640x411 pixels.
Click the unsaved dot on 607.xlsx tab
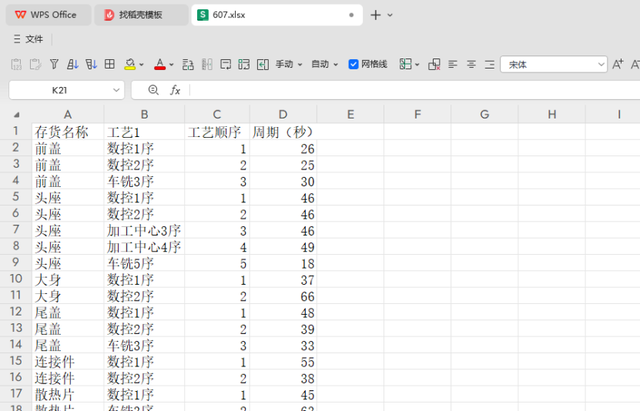coord(351,15)
